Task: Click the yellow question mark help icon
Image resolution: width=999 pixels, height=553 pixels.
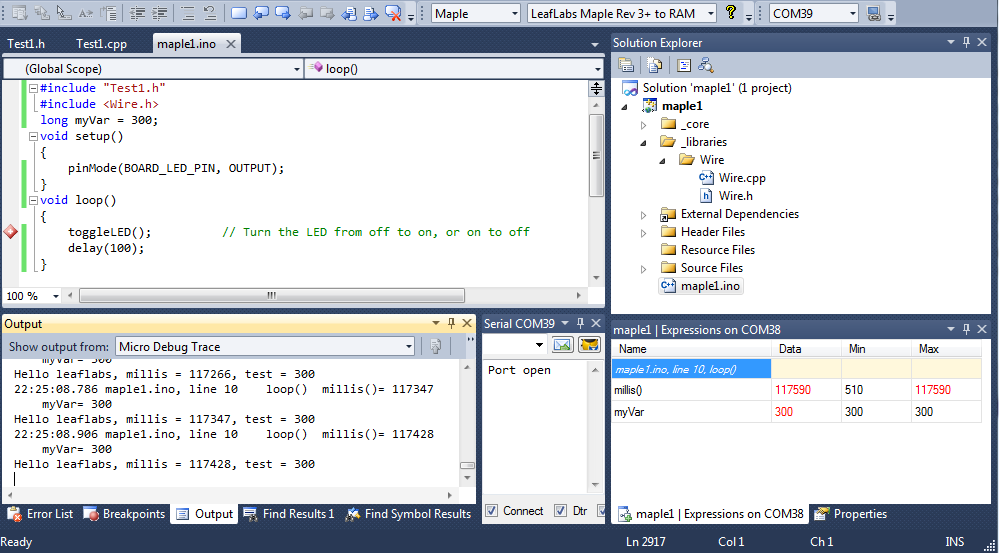Action: click(731, 12)
